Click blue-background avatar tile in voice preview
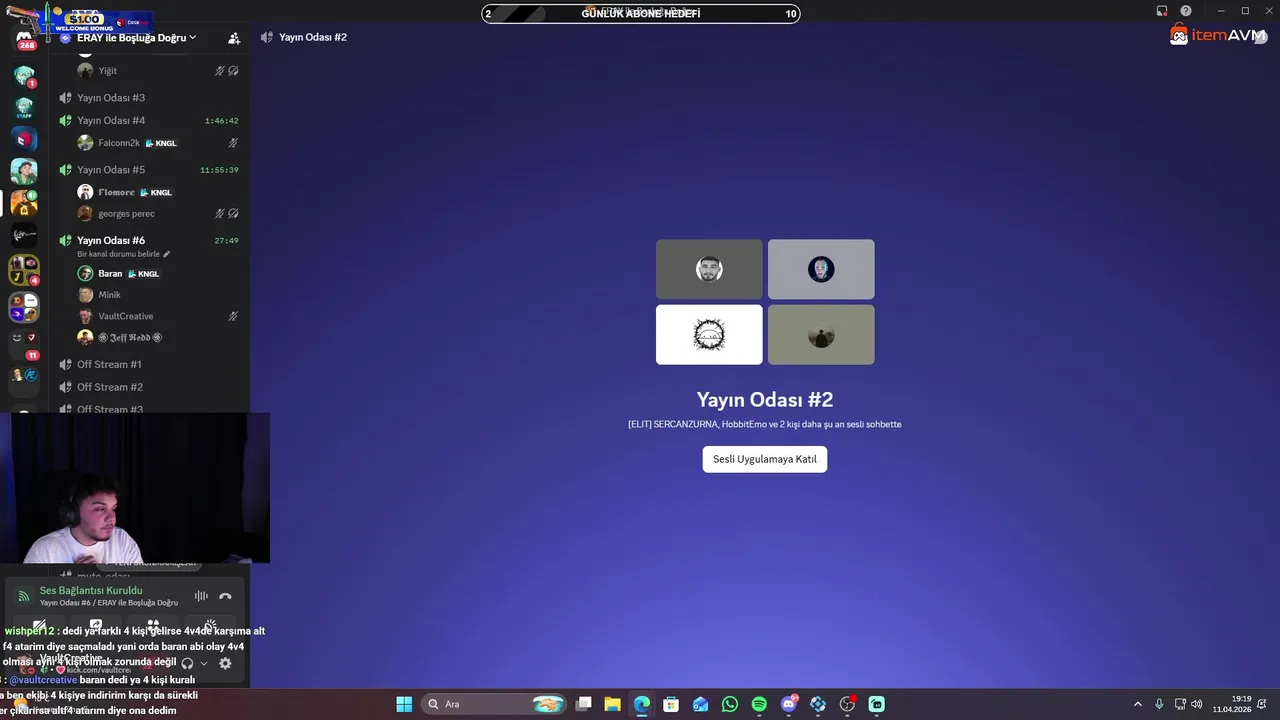The image size is (1280, 720). (x=821, y=269)
